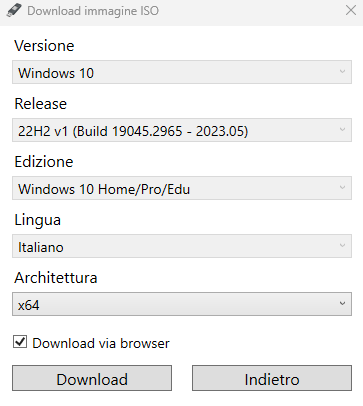This screenshot has width=363, height=406.
Task: Open the Edizione dropdown with Home/Pro/Edu
Action: pyautogui.click(x=182, y=188)
